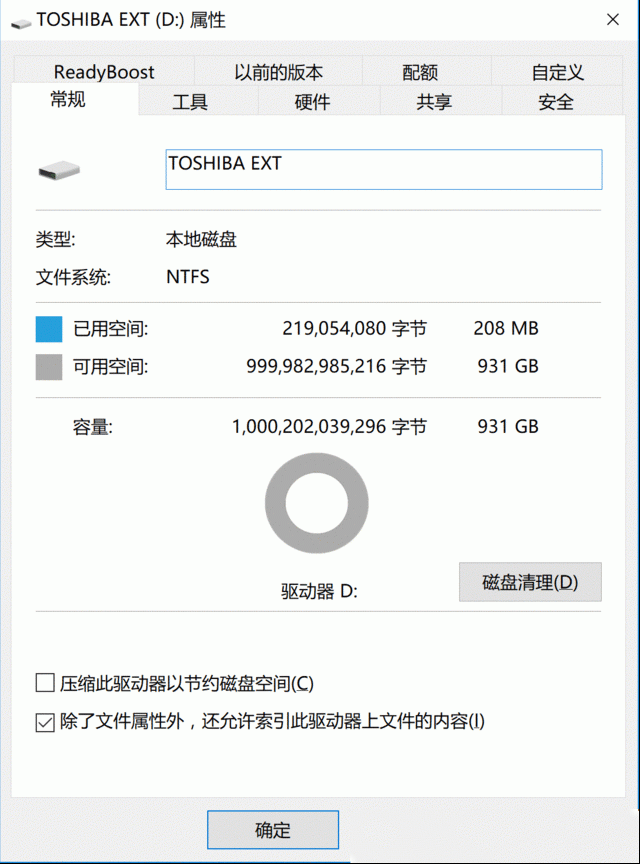Image resolution: width=640 pixels, height=864 pixels.
Task: Switch to the 工具 tab
Action: click(x=190, y=101)
